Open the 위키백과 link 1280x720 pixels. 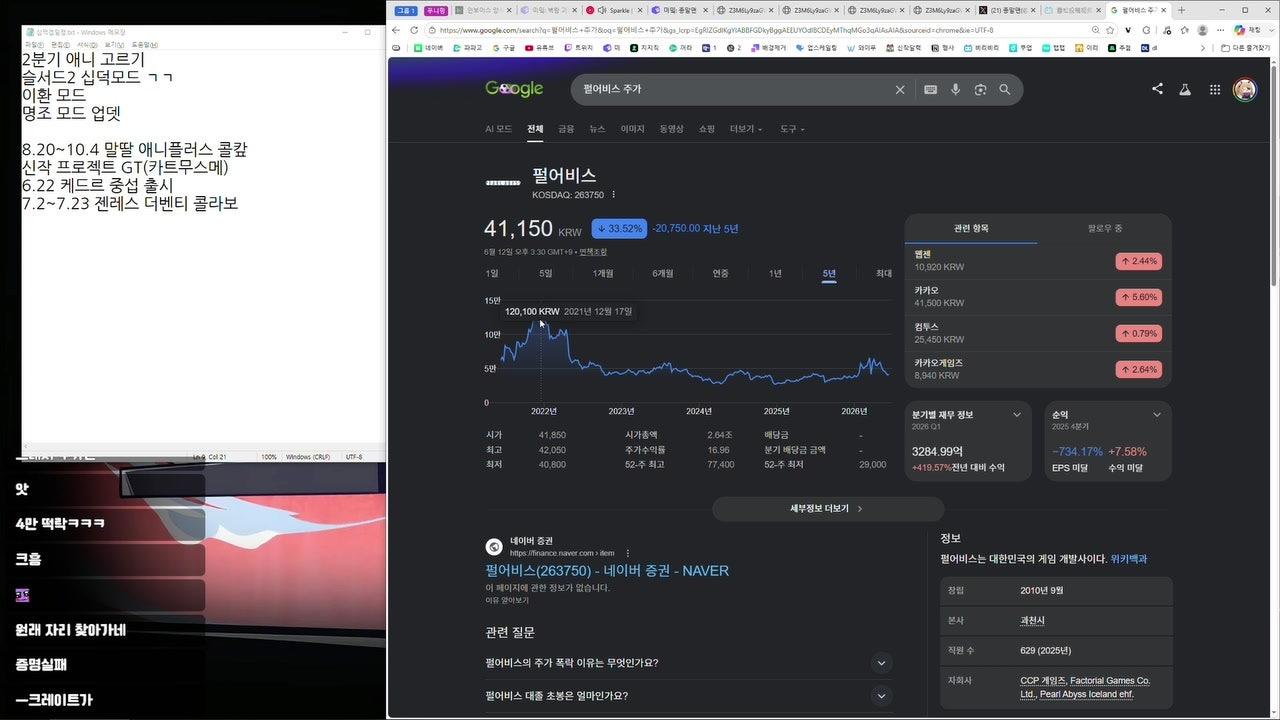point(1129,559)
